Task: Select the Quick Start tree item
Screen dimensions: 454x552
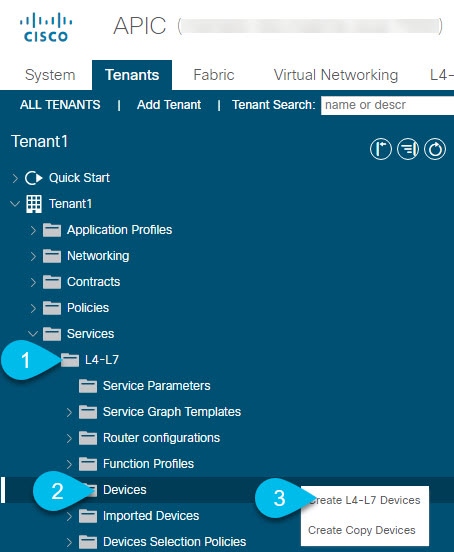Action: point(79,178)
